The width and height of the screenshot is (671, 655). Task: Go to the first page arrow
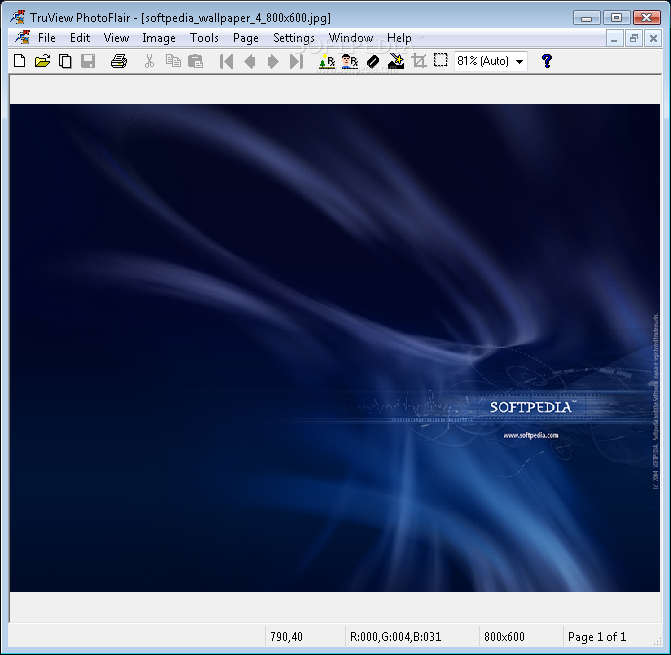click(226, 61)
